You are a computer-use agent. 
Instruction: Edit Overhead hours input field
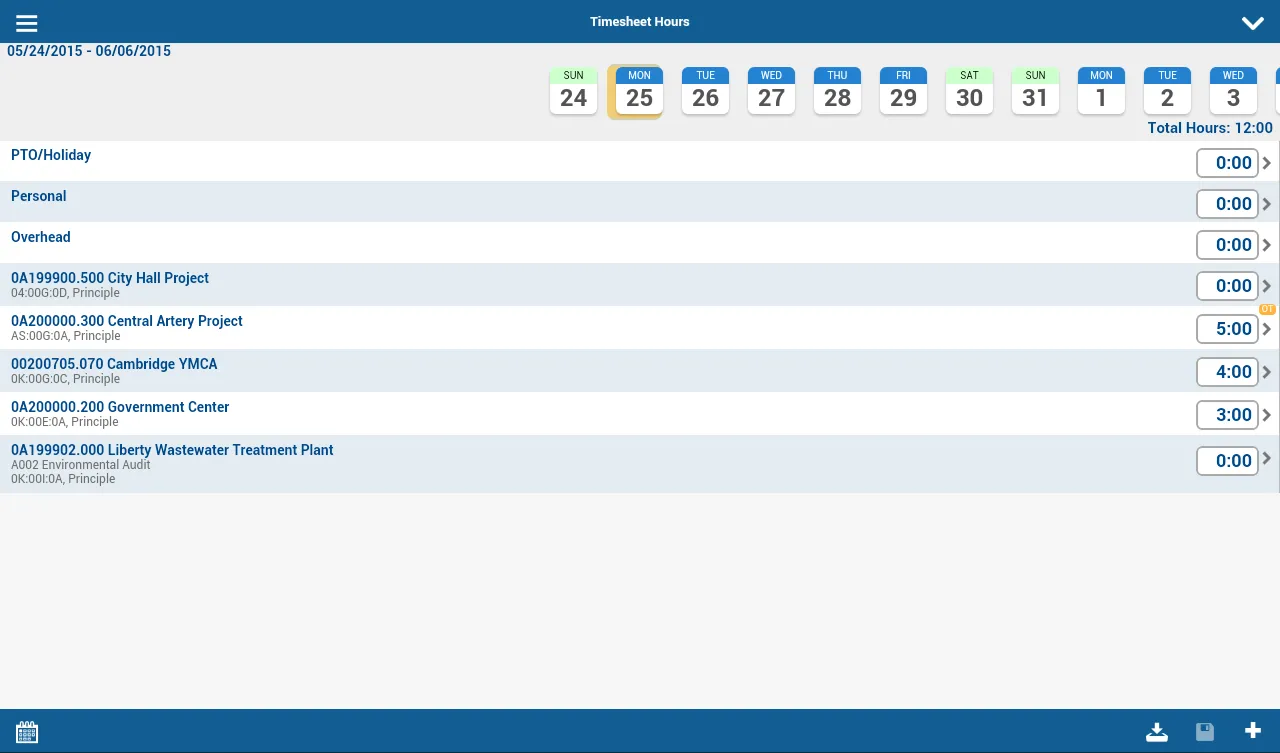click(x=1227, y=245)
